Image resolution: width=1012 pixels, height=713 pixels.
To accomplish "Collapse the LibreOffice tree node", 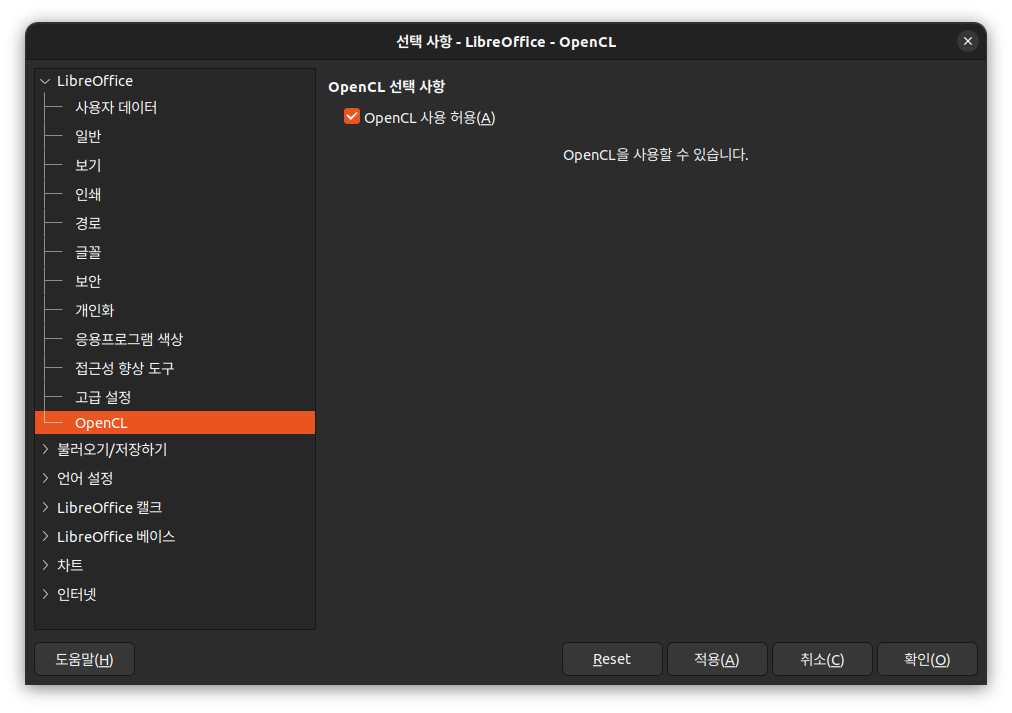I will [x=45, y=81].
